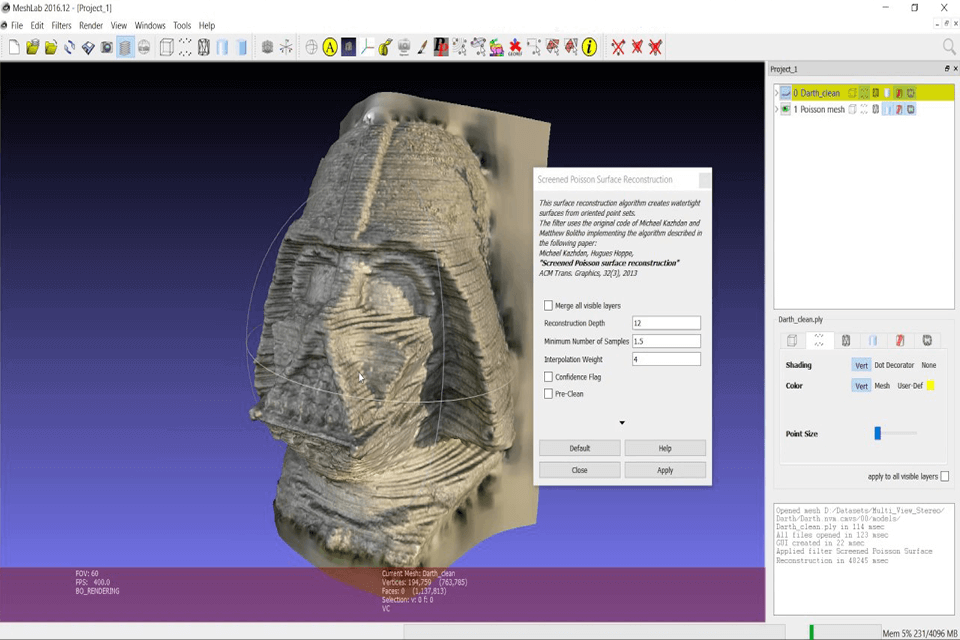The image size is (960, 640).
Task: Select Dot Decorator shading option
Action: point(894,365)
